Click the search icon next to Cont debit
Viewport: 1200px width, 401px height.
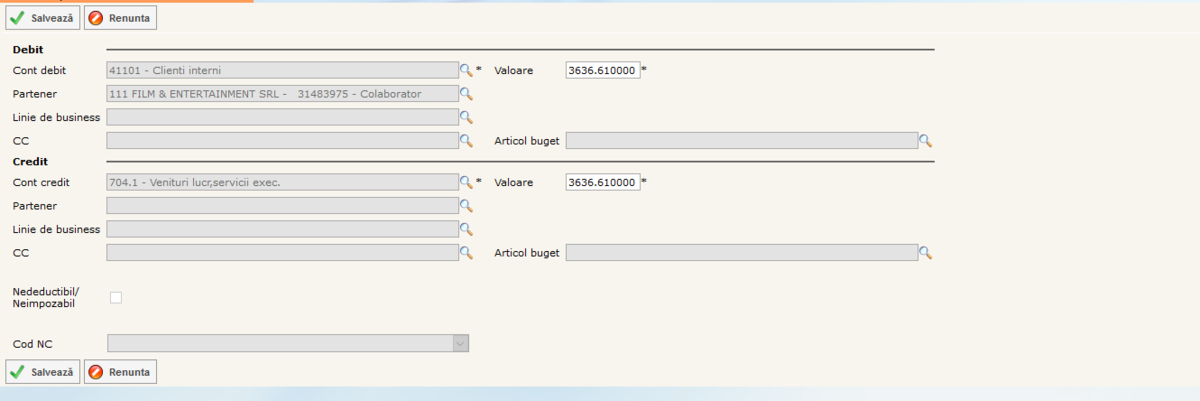pyautogui.click(x=465, y=70)
